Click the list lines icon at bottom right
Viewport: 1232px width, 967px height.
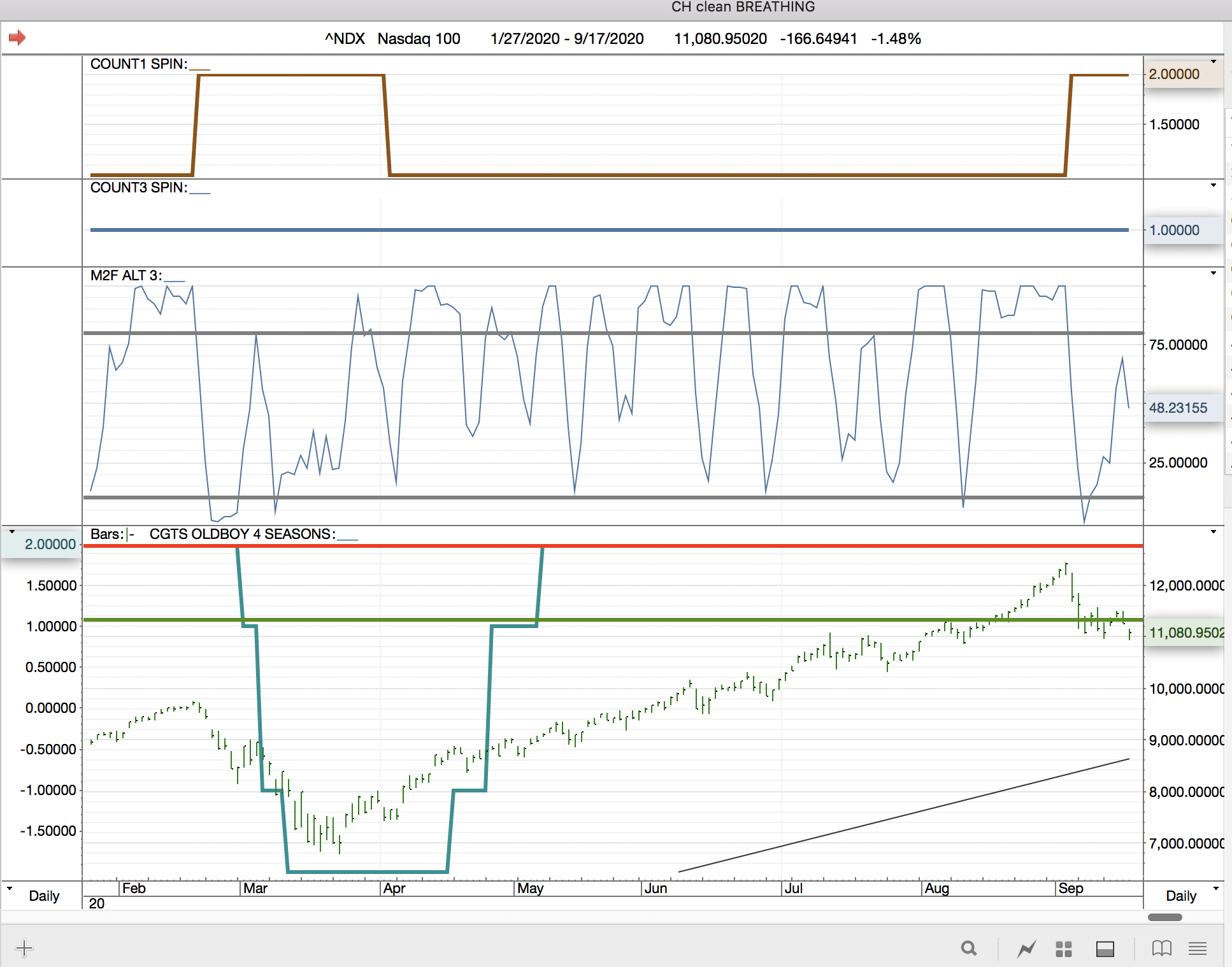(x=1197, y=949)
